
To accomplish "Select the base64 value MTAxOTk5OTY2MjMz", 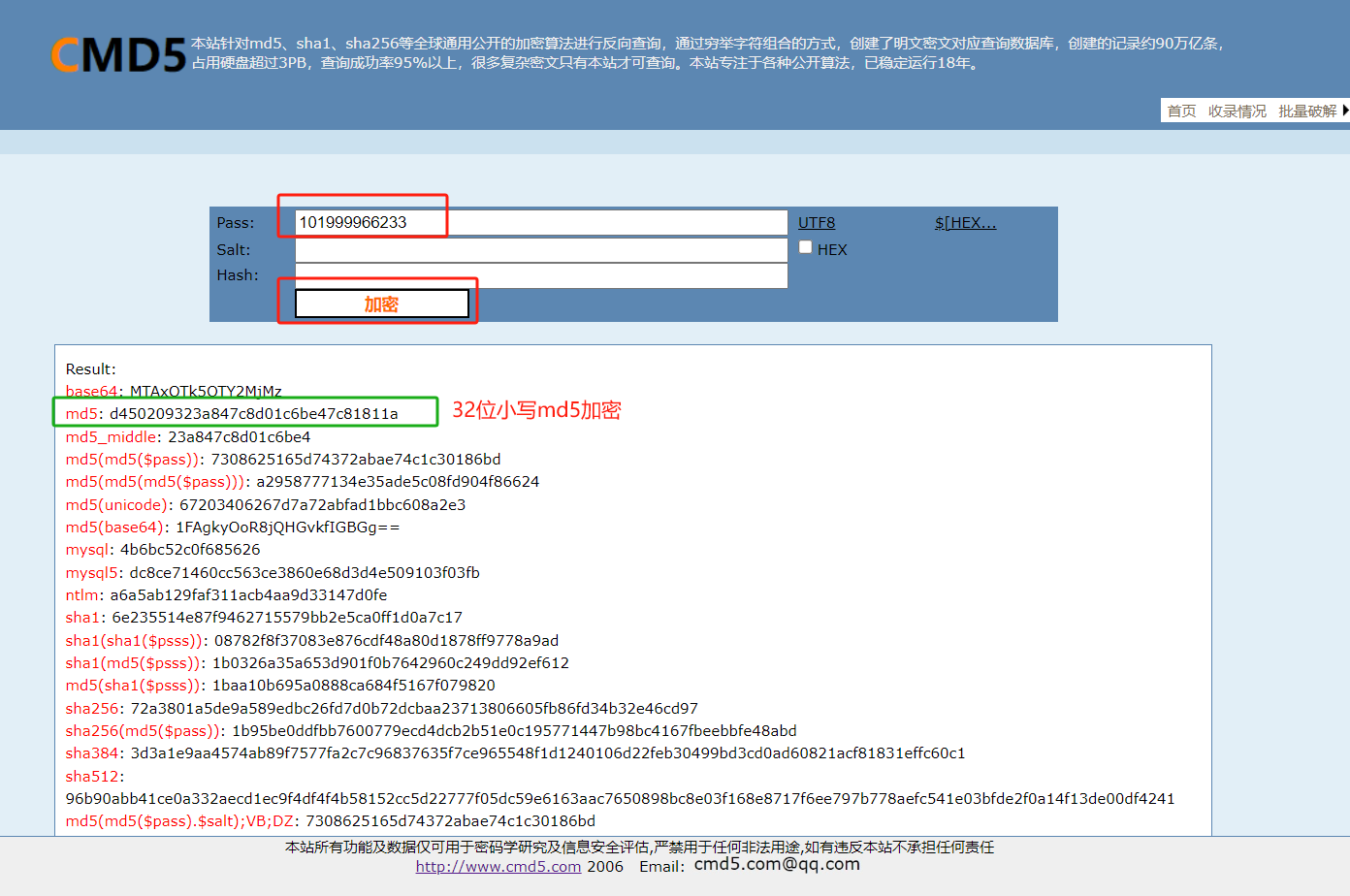I will tap(206, 391).
